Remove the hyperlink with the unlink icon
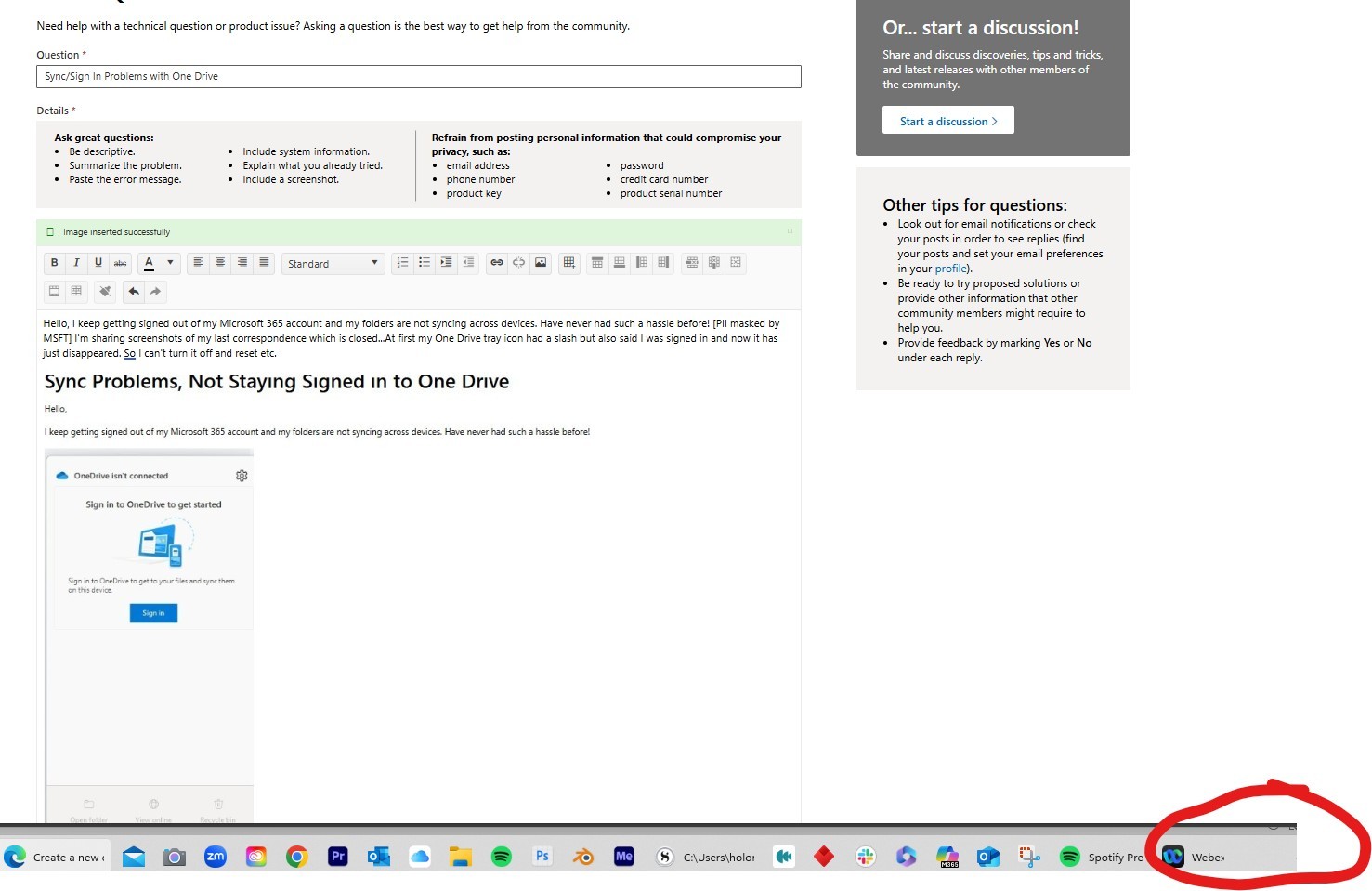The height and width of the screenshot is (891, 1372). [x=519, y=263]
